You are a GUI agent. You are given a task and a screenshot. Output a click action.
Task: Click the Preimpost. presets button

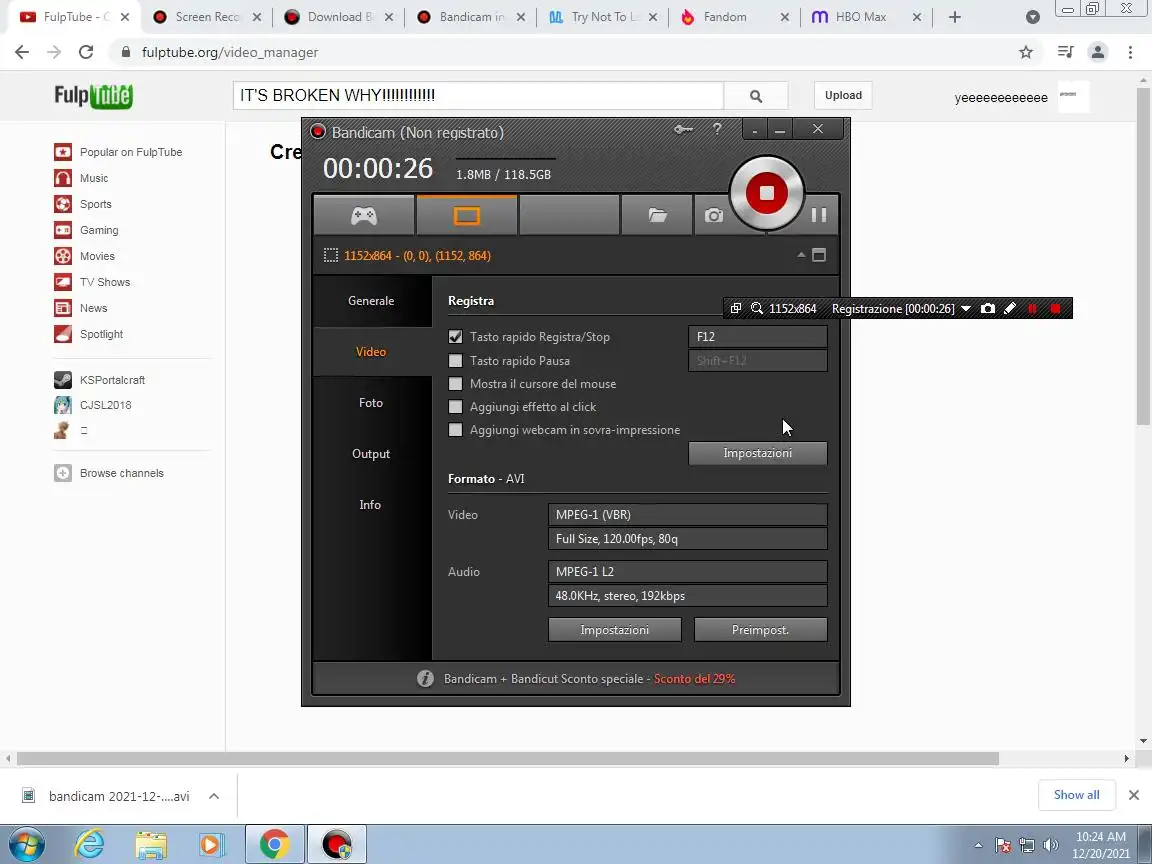tap(760, 630)
